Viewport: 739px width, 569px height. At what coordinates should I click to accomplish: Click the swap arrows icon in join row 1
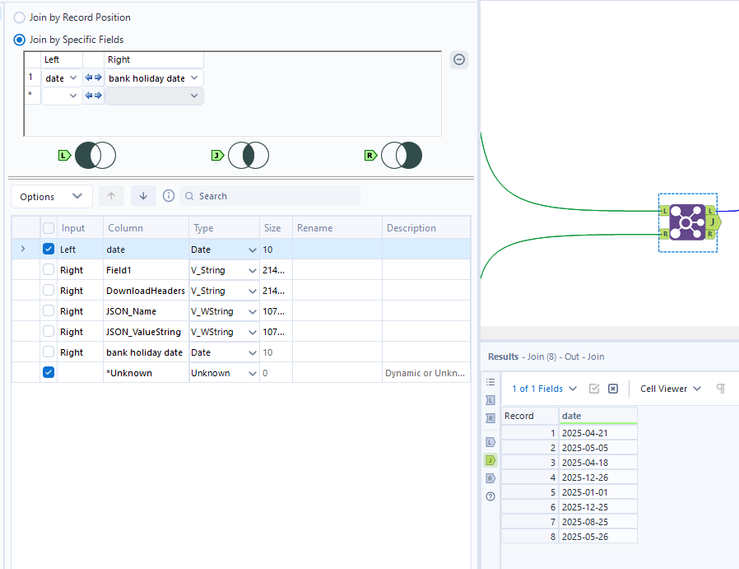(93, 78)
